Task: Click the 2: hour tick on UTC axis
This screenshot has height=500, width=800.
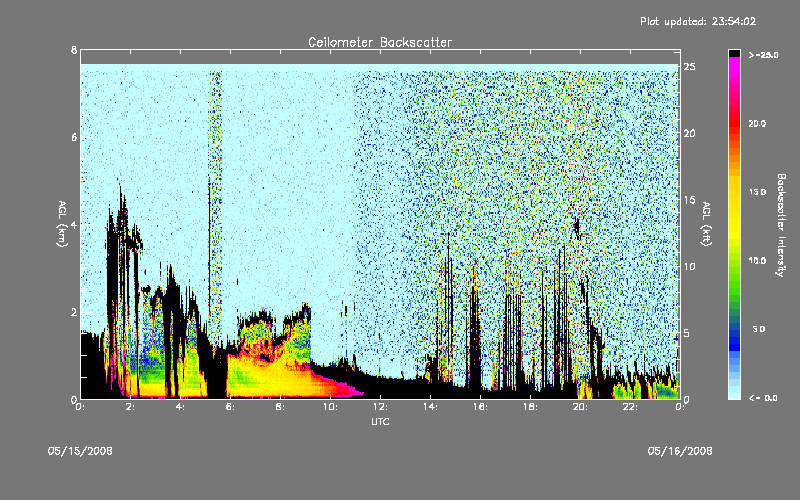Action: click(130, 407)
